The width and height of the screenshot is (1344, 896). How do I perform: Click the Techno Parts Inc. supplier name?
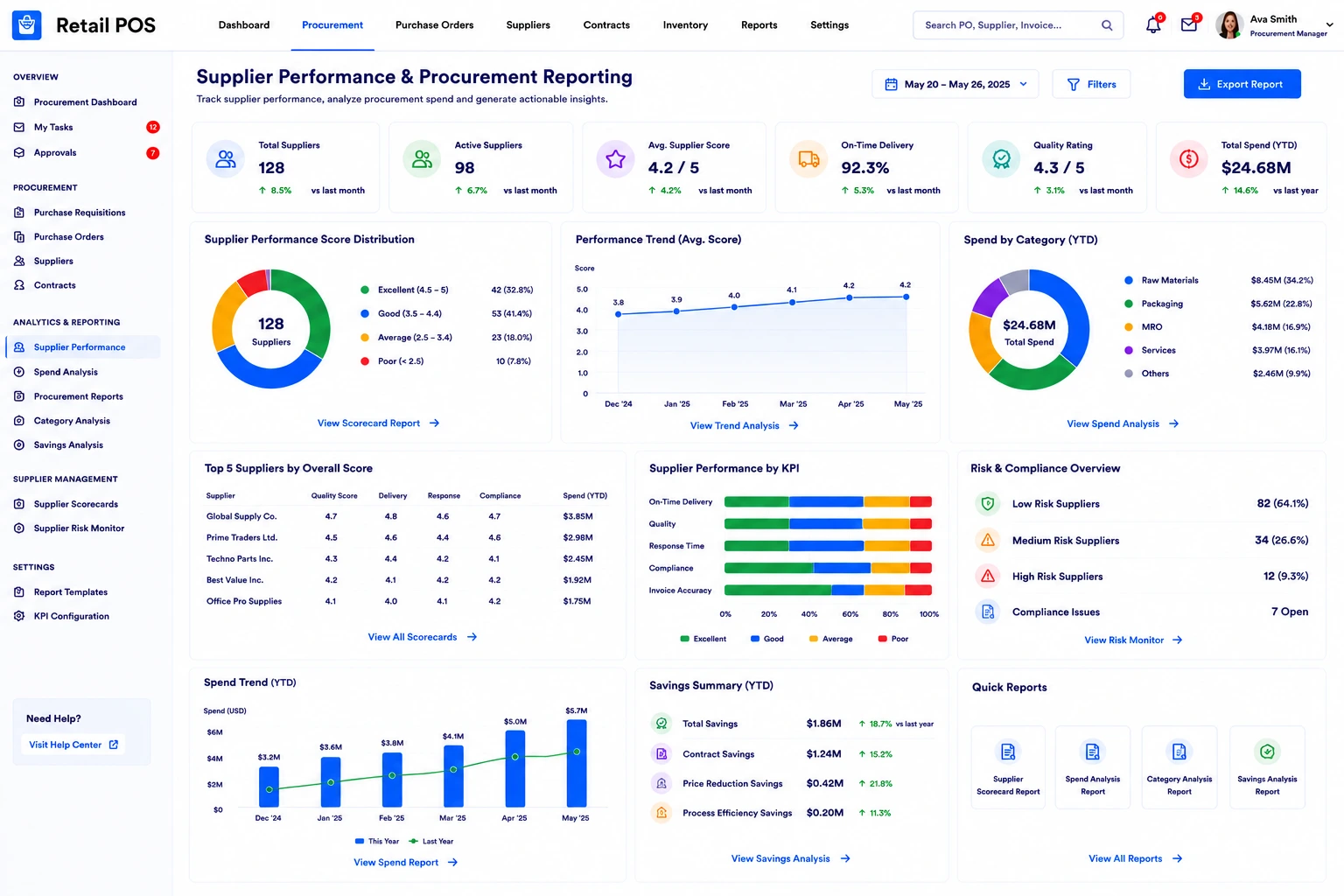tap(240, 559)
